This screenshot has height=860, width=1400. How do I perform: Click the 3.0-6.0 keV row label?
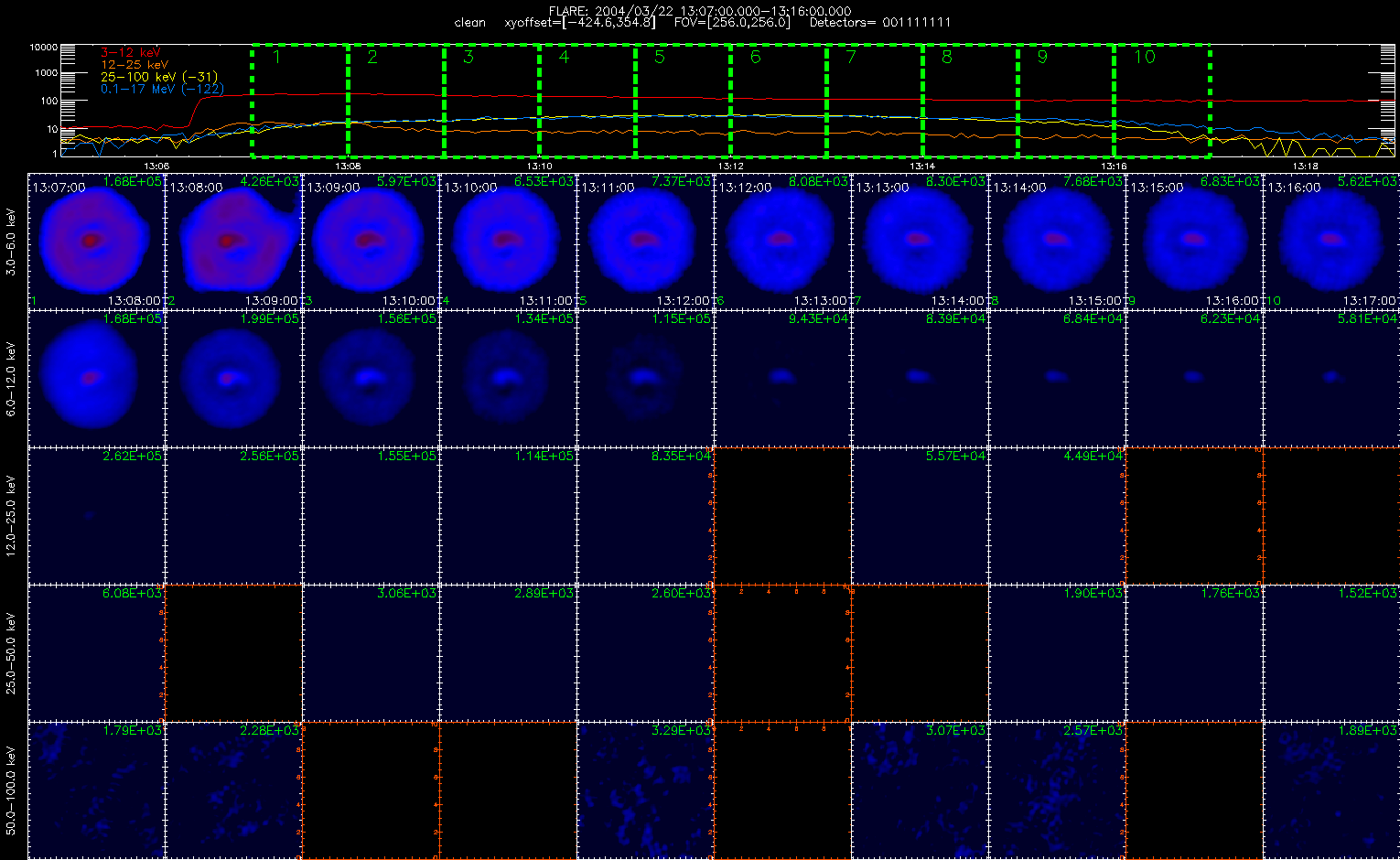pos(11,241)
